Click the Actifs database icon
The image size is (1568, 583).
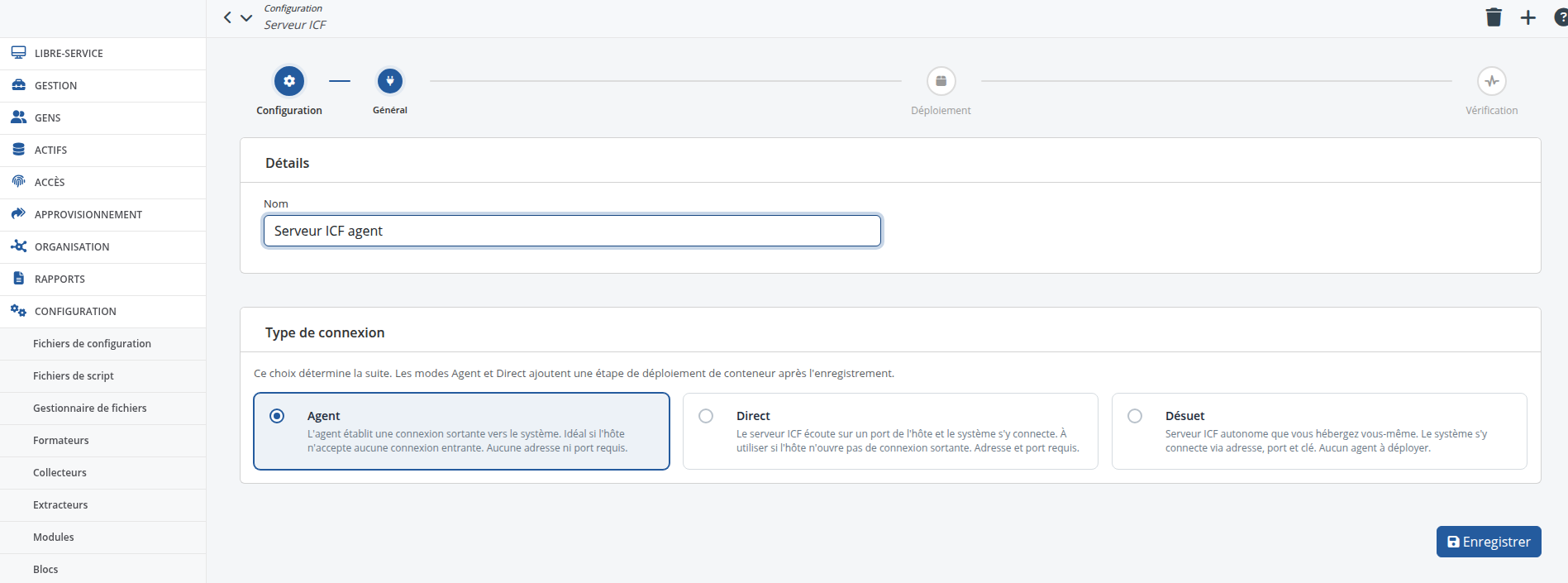coord(18,150)
